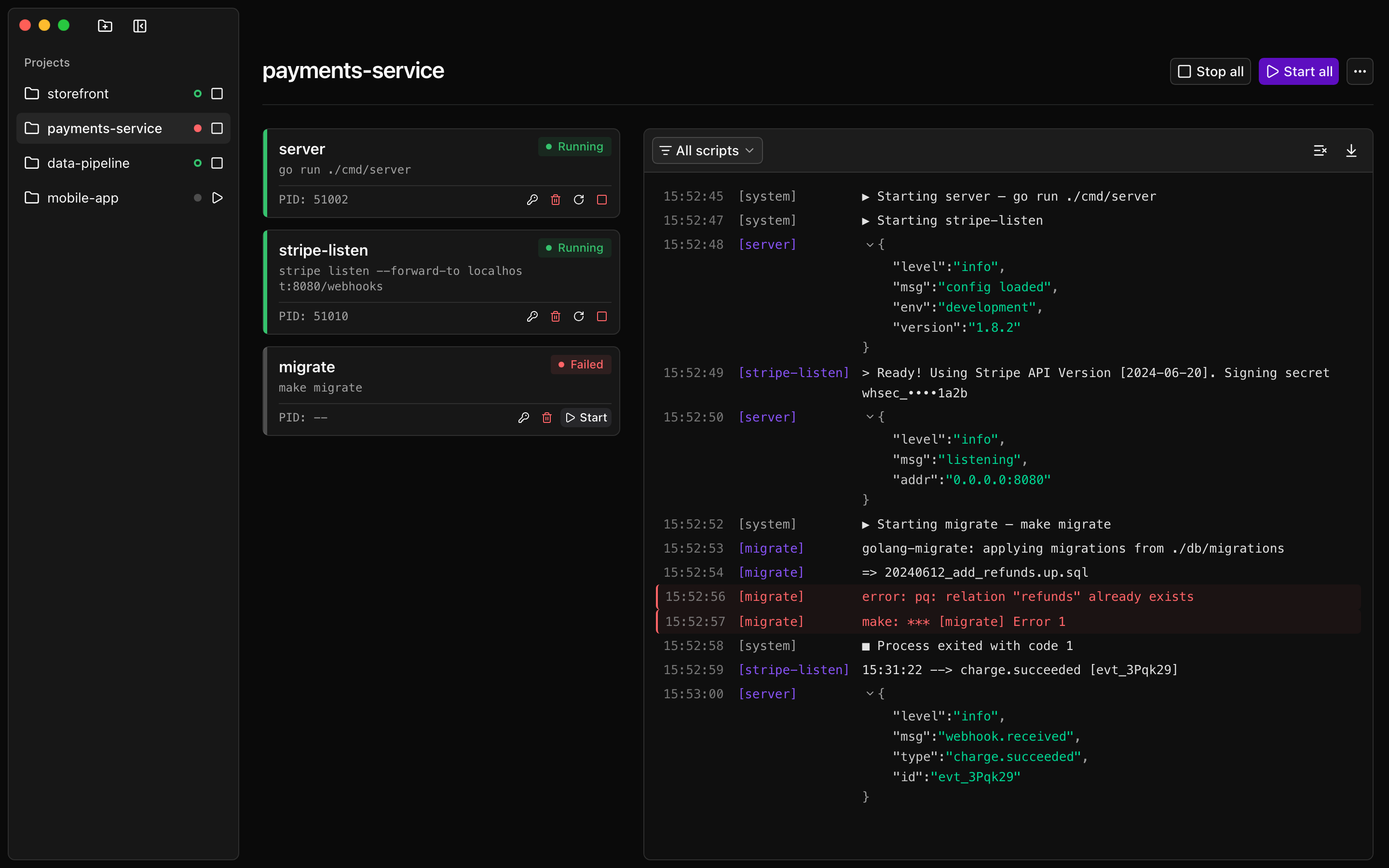Delete the server script
Screen dimensions: 1389x868
(556, 200)
